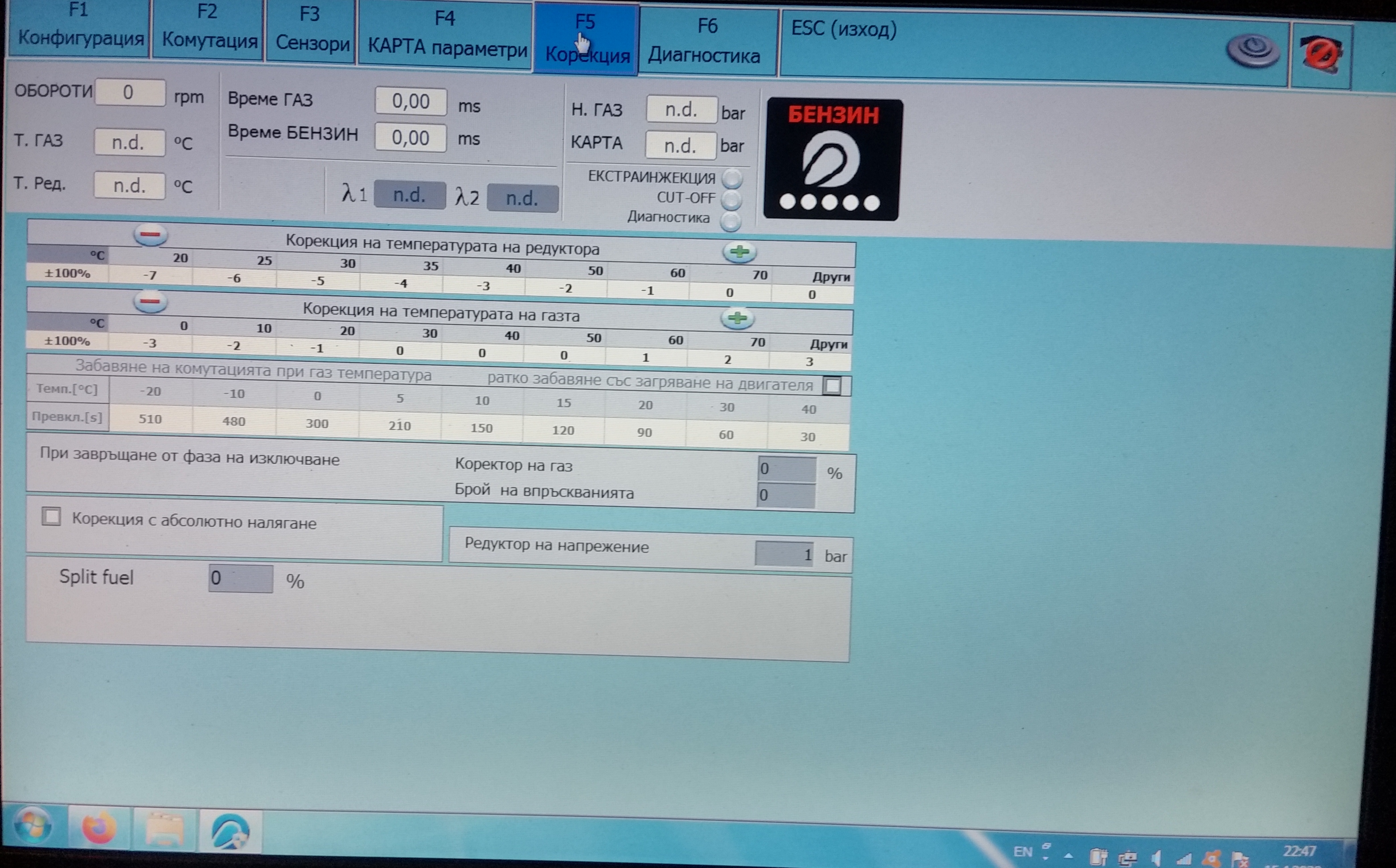Open Firefox from the taskbar
The image size is (1396, 868).
pyautogui.click(x=98, y=827)
